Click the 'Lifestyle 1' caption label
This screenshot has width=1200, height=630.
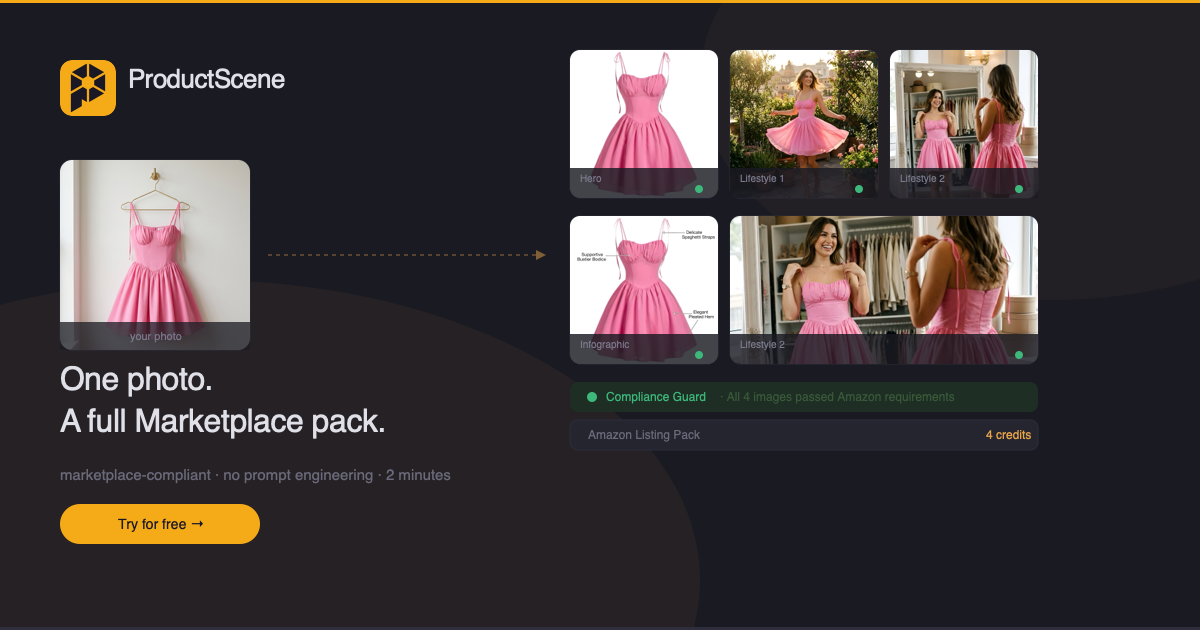762,179
